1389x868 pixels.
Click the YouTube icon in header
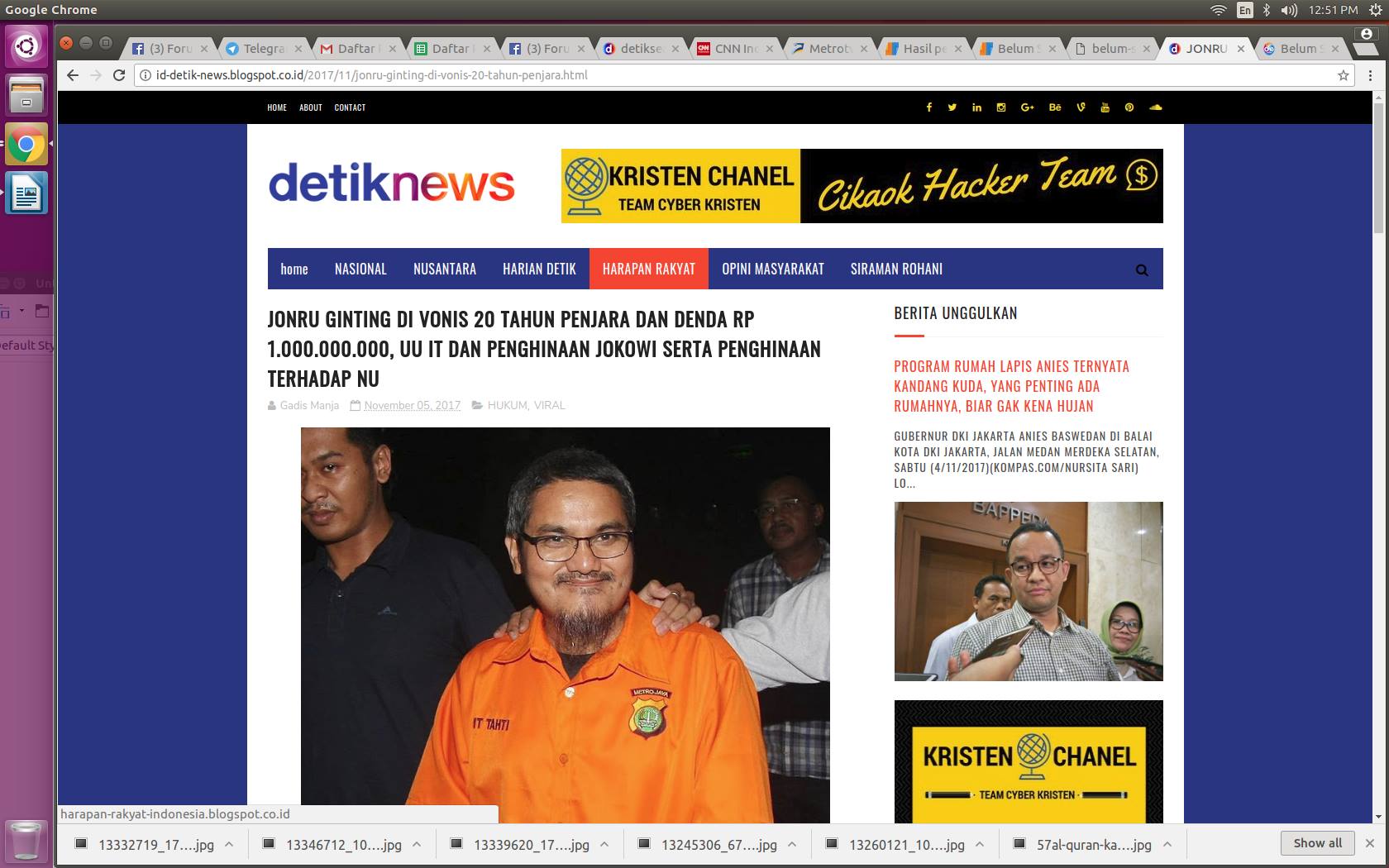(1105, 107)
